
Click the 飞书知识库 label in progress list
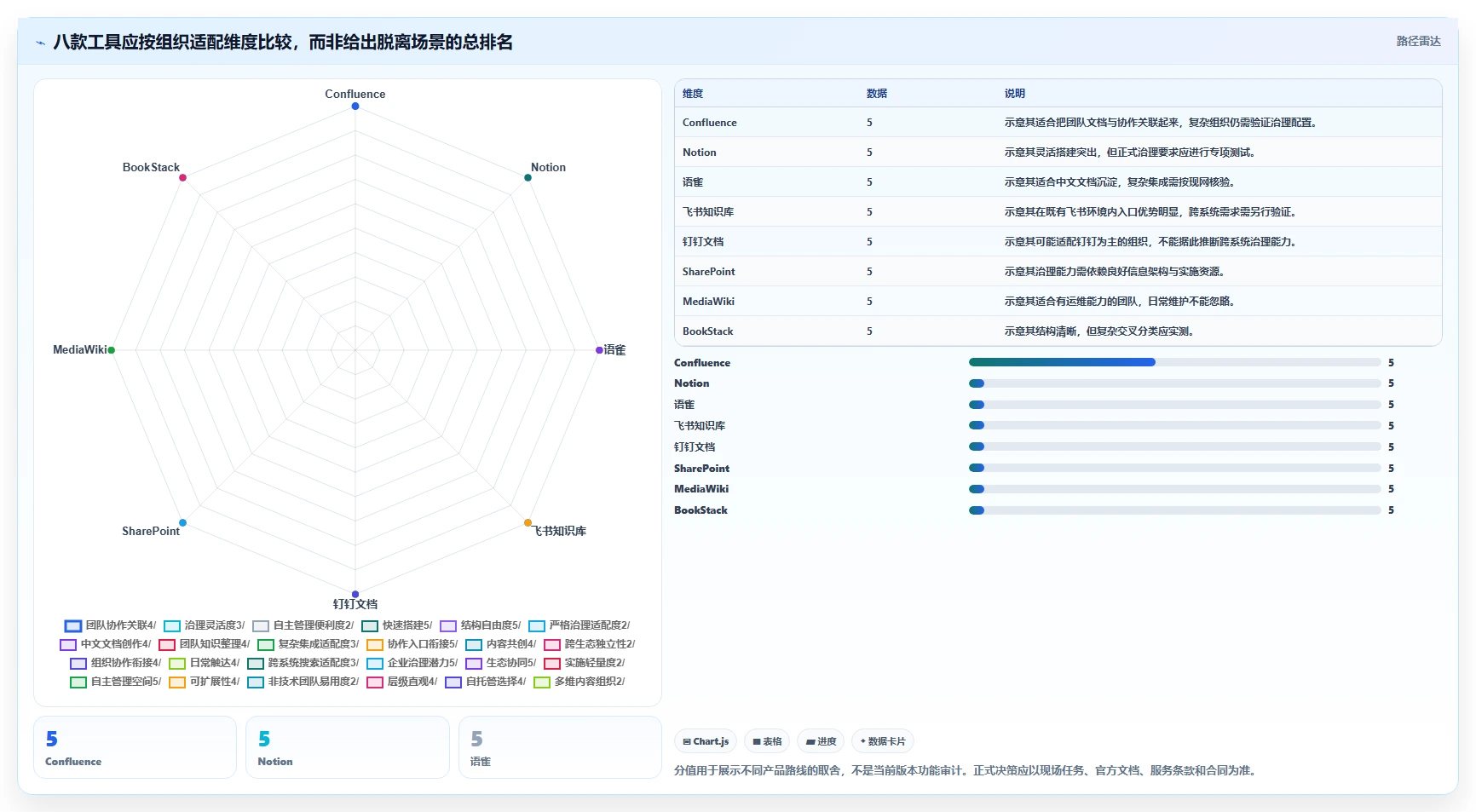(x=700, y=426)
